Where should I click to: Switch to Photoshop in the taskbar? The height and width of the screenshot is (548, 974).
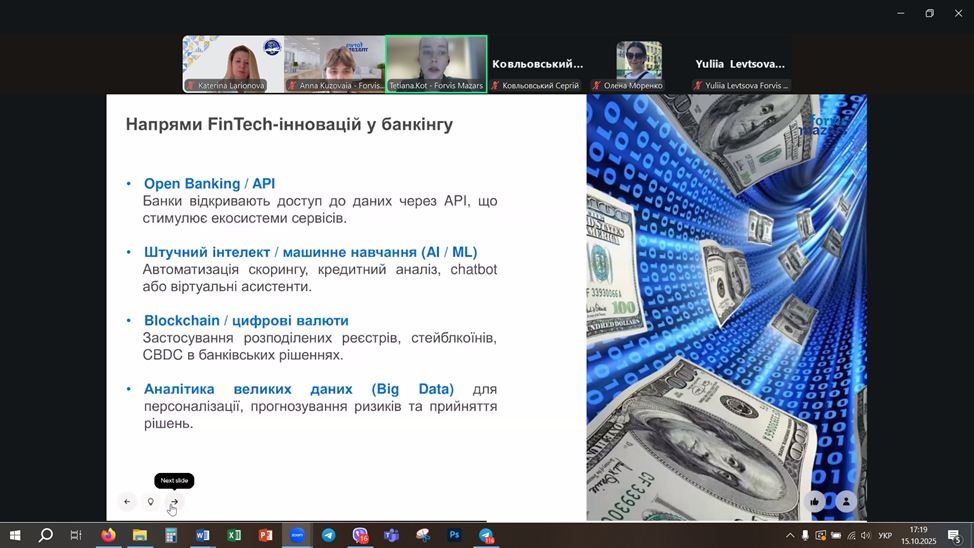pyautogui.click(x=454, y=536)
